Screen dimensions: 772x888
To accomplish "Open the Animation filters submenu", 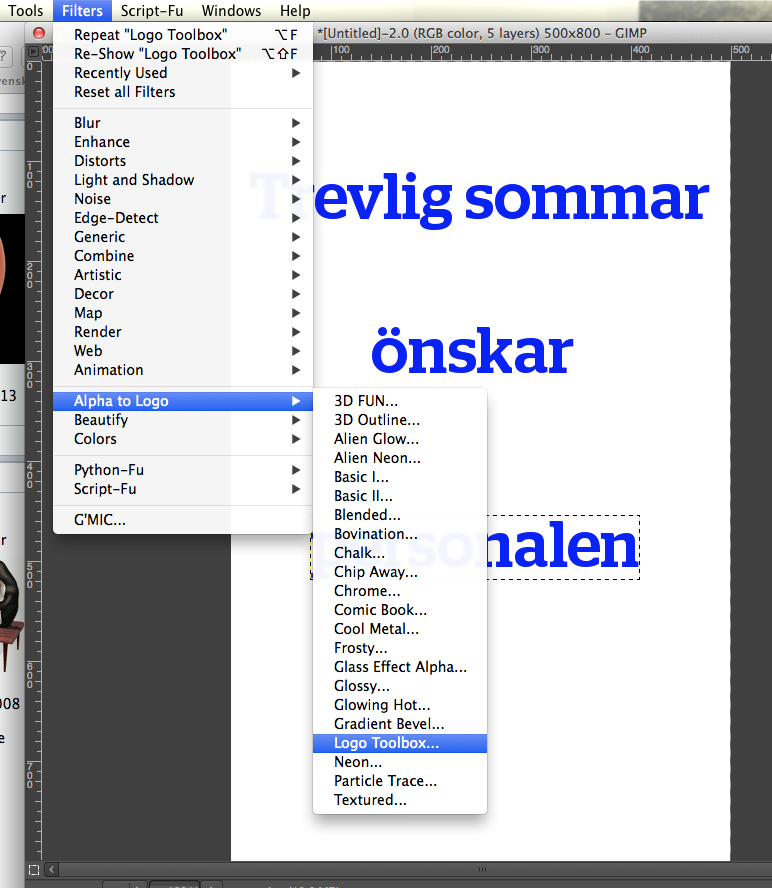I will pos(183,370).
